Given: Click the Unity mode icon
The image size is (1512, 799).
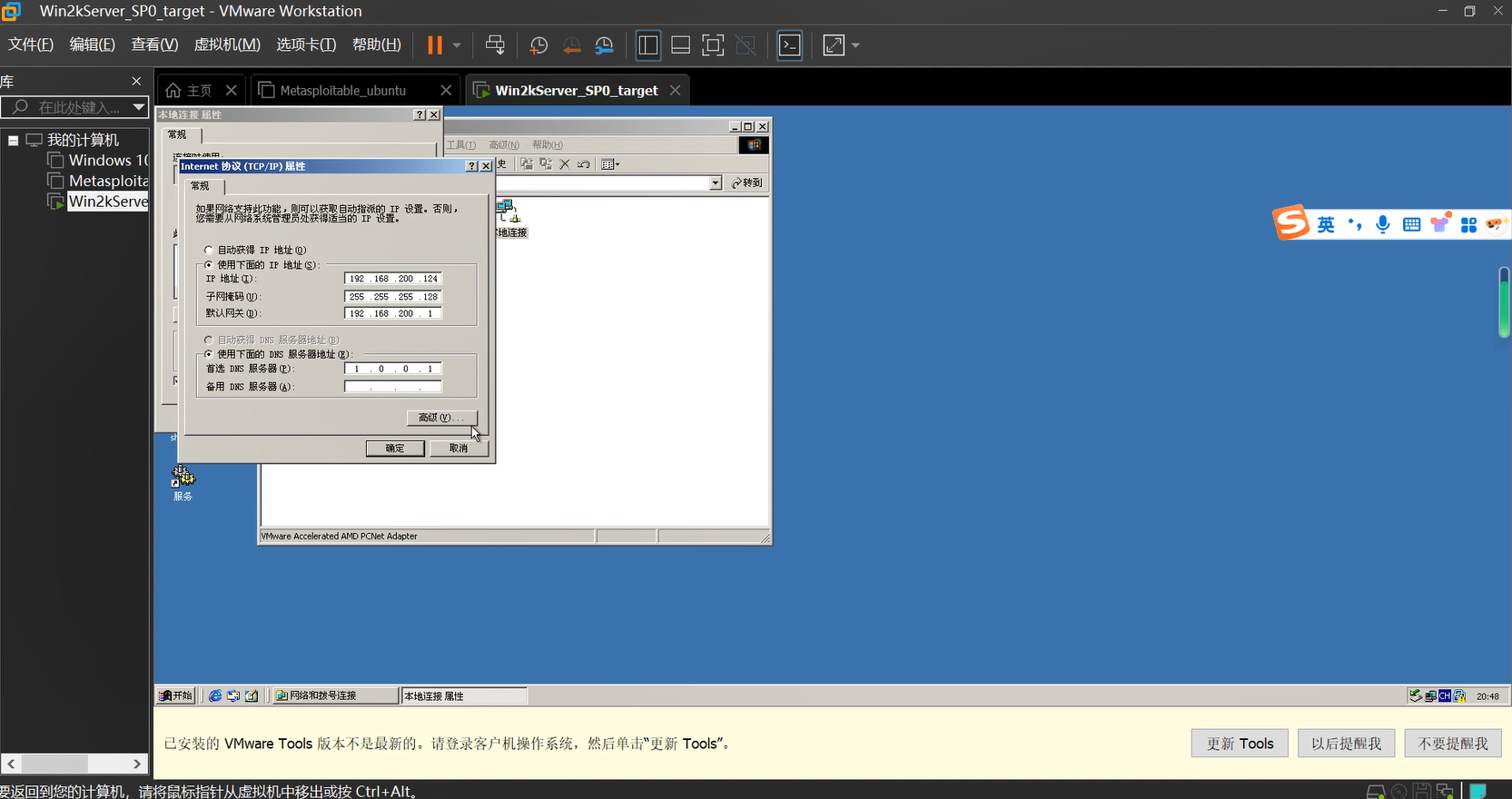Looking at the screenshot, I should pos(746,44).
